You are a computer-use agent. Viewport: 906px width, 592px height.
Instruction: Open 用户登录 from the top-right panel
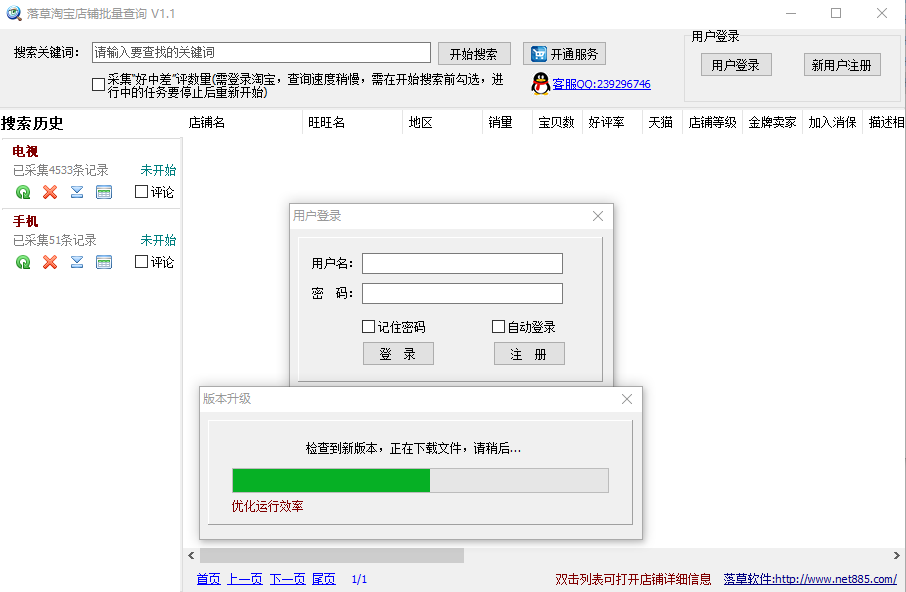736,65
